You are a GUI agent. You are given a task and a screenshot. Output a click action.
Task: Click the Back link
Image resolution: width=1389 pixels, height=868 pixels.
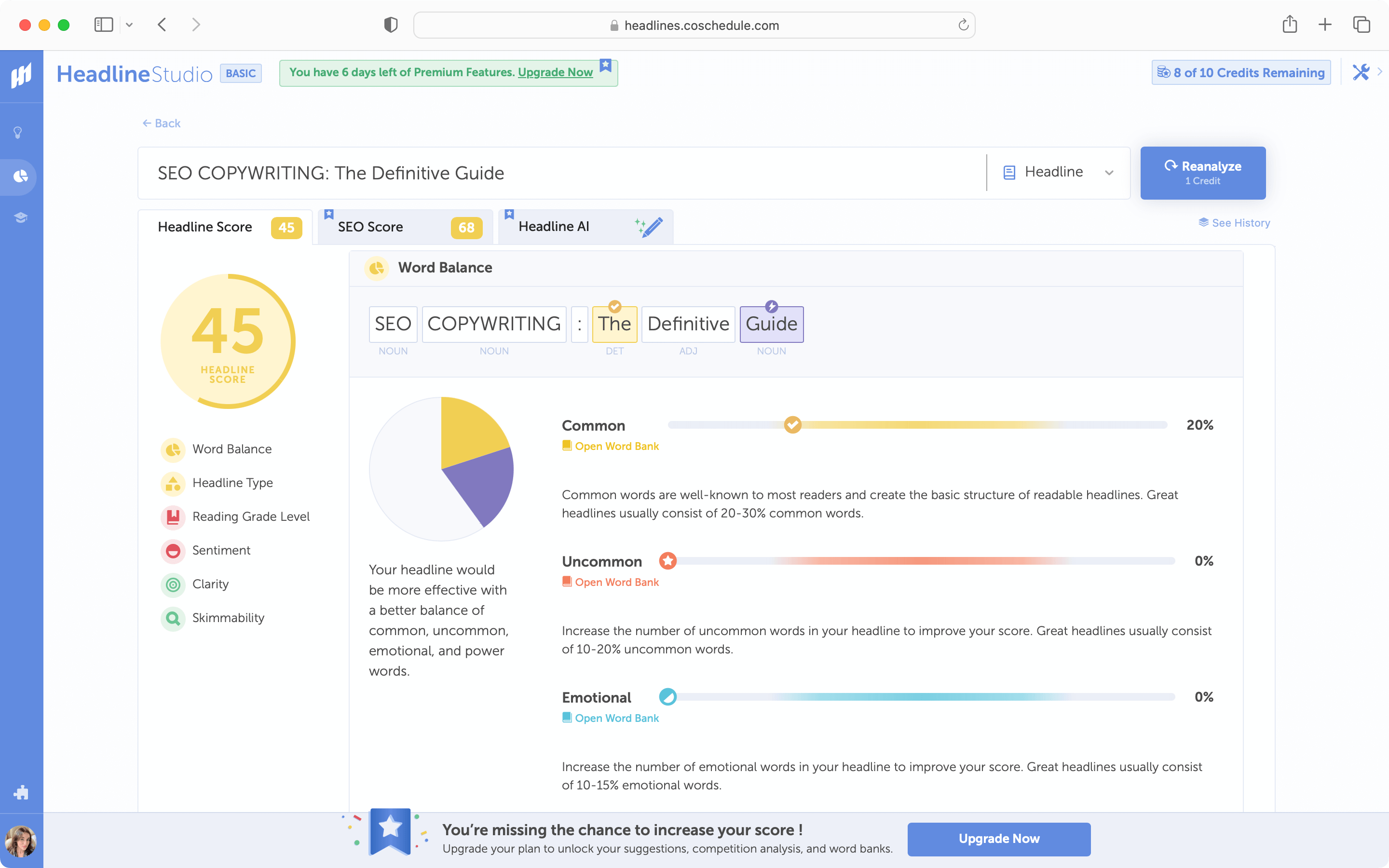[161, 123]
